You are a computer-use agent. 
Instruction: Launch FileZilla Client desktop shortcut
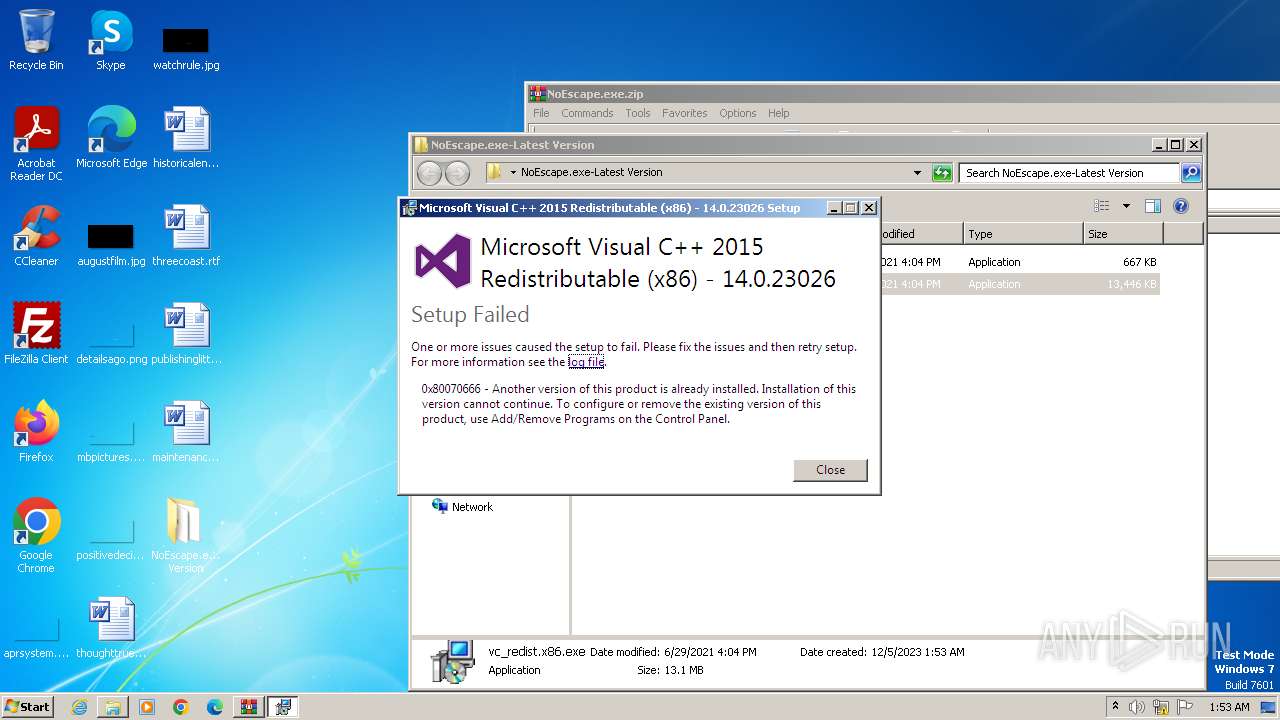[36, 333]
